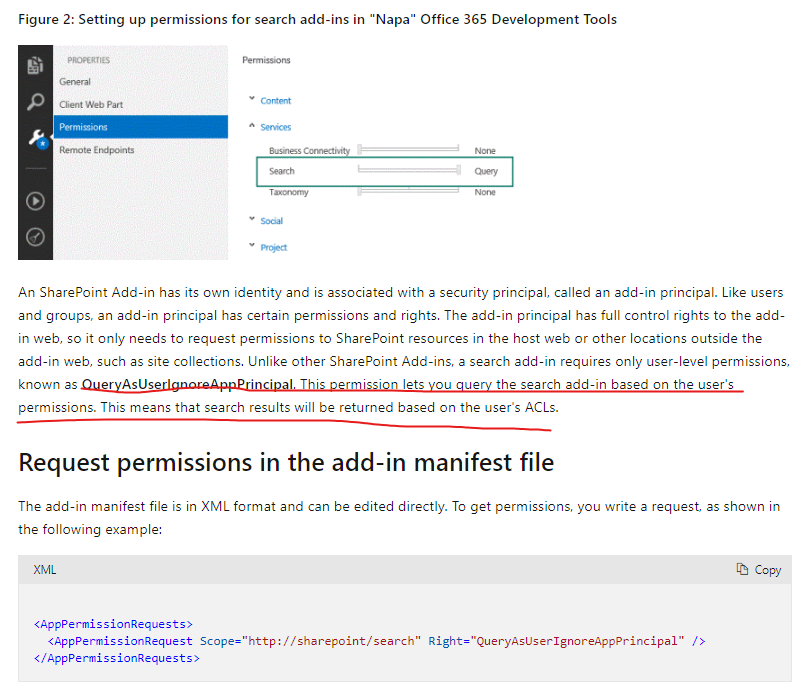Click the http://sharepoint/search scope value
Image resolution: width=807 pixels, height=687 pixels.
(x=331, y=641)
